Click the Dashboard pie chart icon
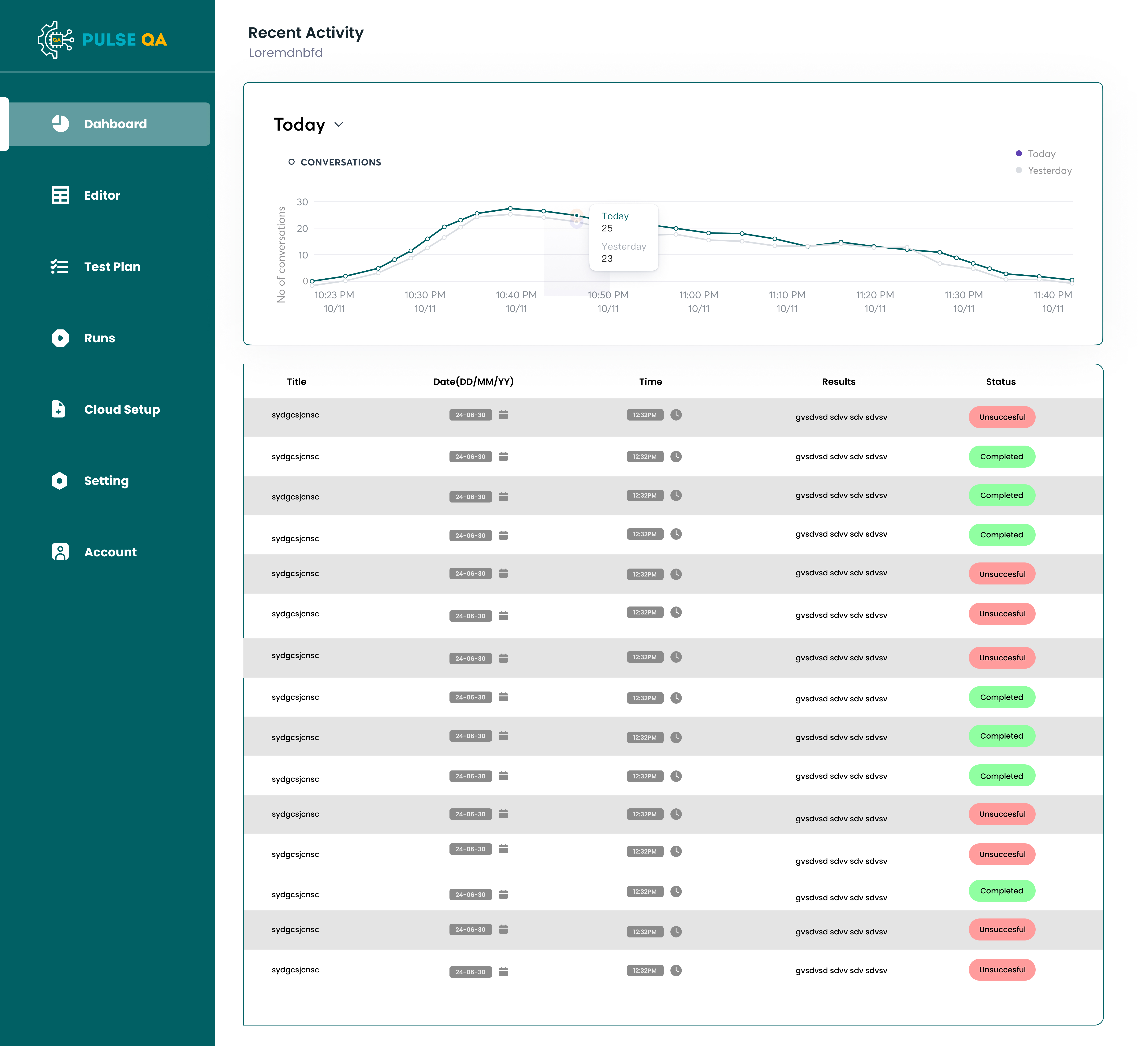Screen dimensions: 1148x1046 click(60, 124)
